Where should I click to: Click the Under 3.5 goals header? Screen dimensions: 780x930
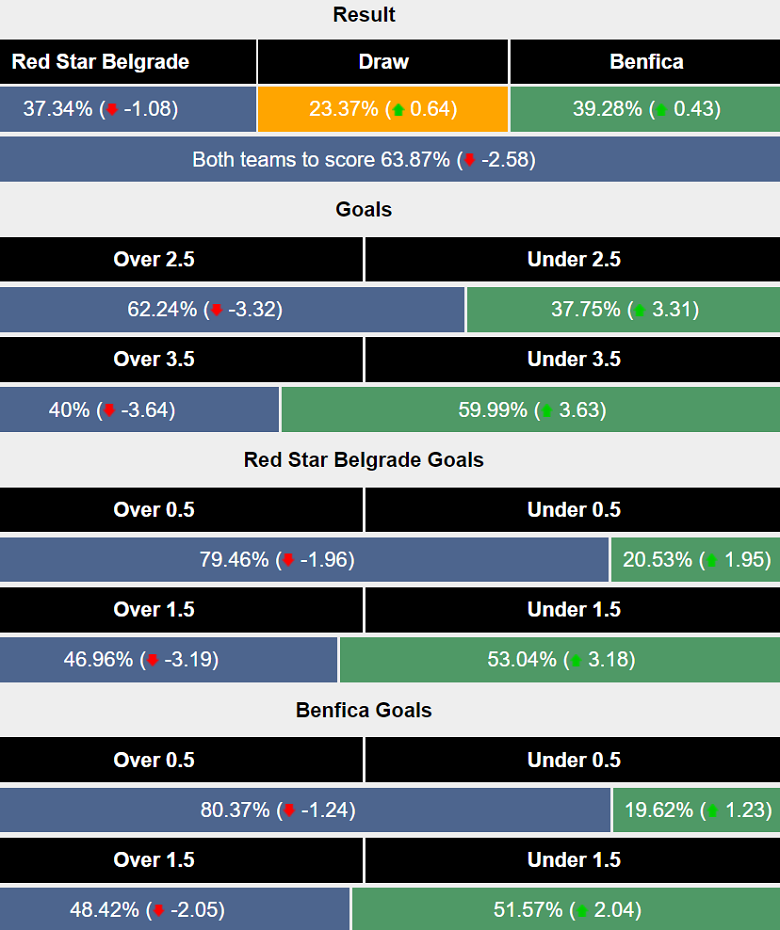[572, 360]
